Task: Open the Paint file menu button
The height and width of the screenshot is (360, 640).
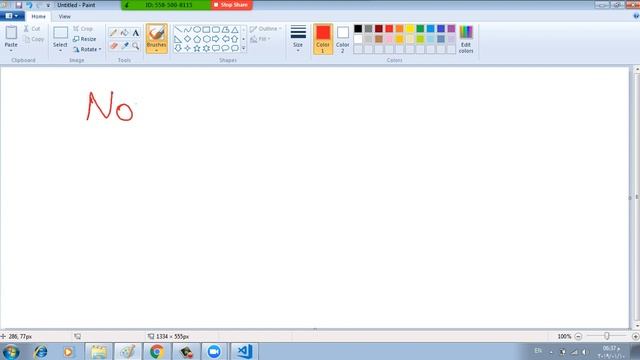Action: pos(12,16)
